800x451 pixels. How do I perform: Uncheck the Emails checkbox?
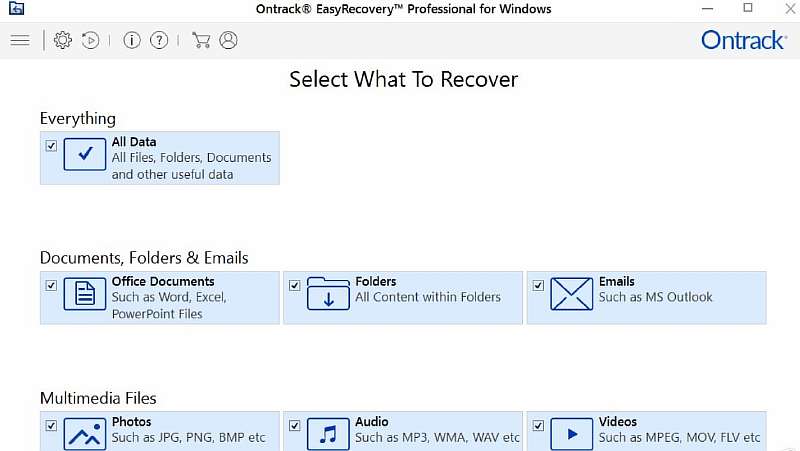click(x=538, y=286)
